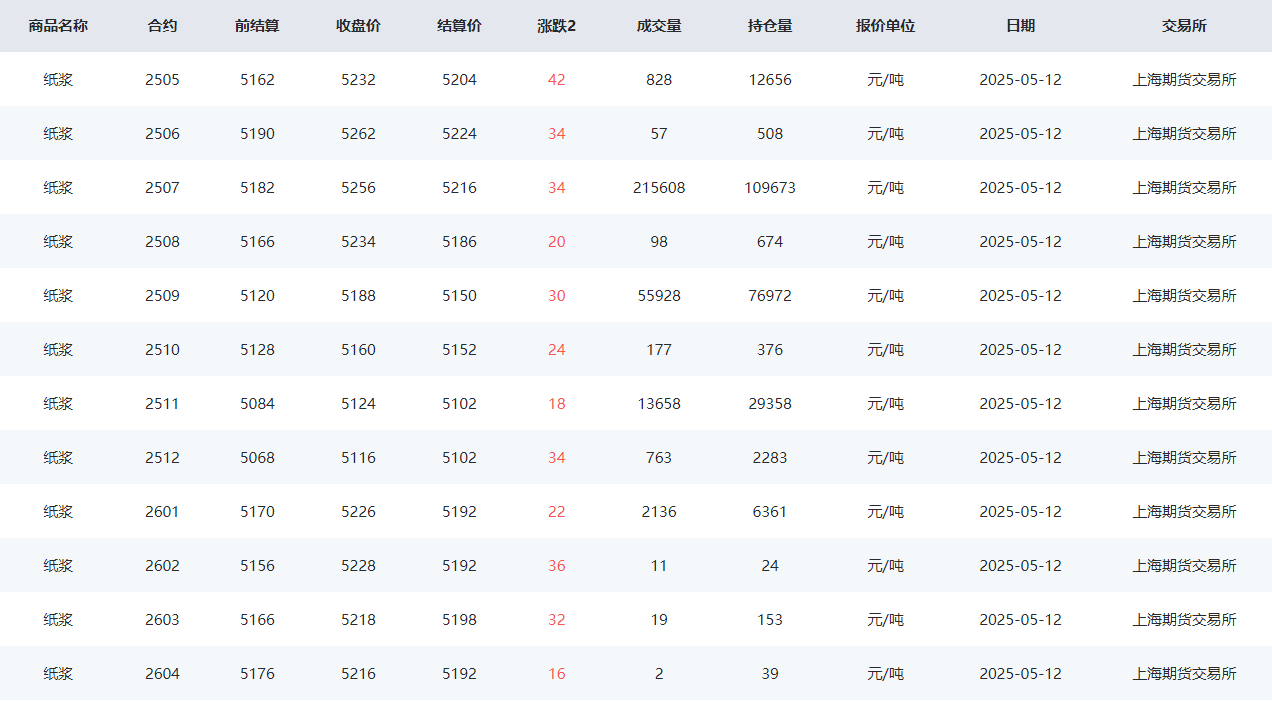Select contract 2512 cell
The height and width of the screenshot is (702, 1272).
[162, 458]
